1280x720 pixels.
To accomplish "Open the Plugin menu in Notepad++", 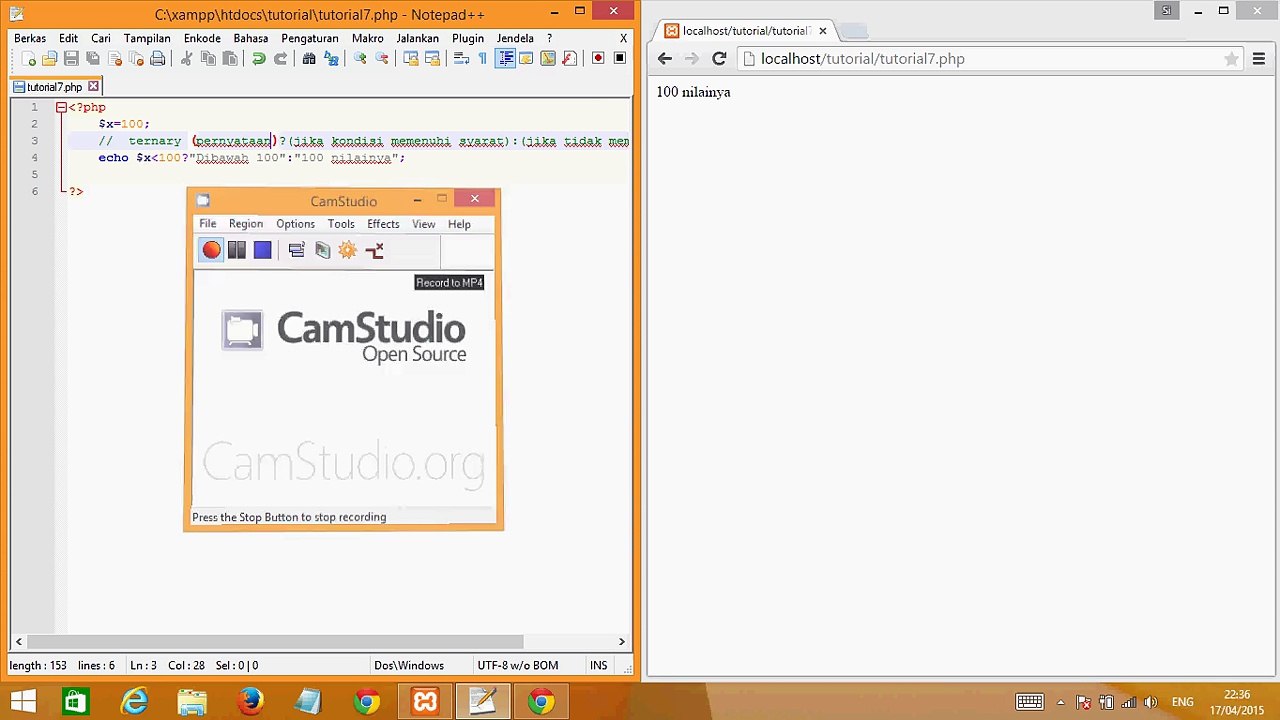I will tap(468, 38).
